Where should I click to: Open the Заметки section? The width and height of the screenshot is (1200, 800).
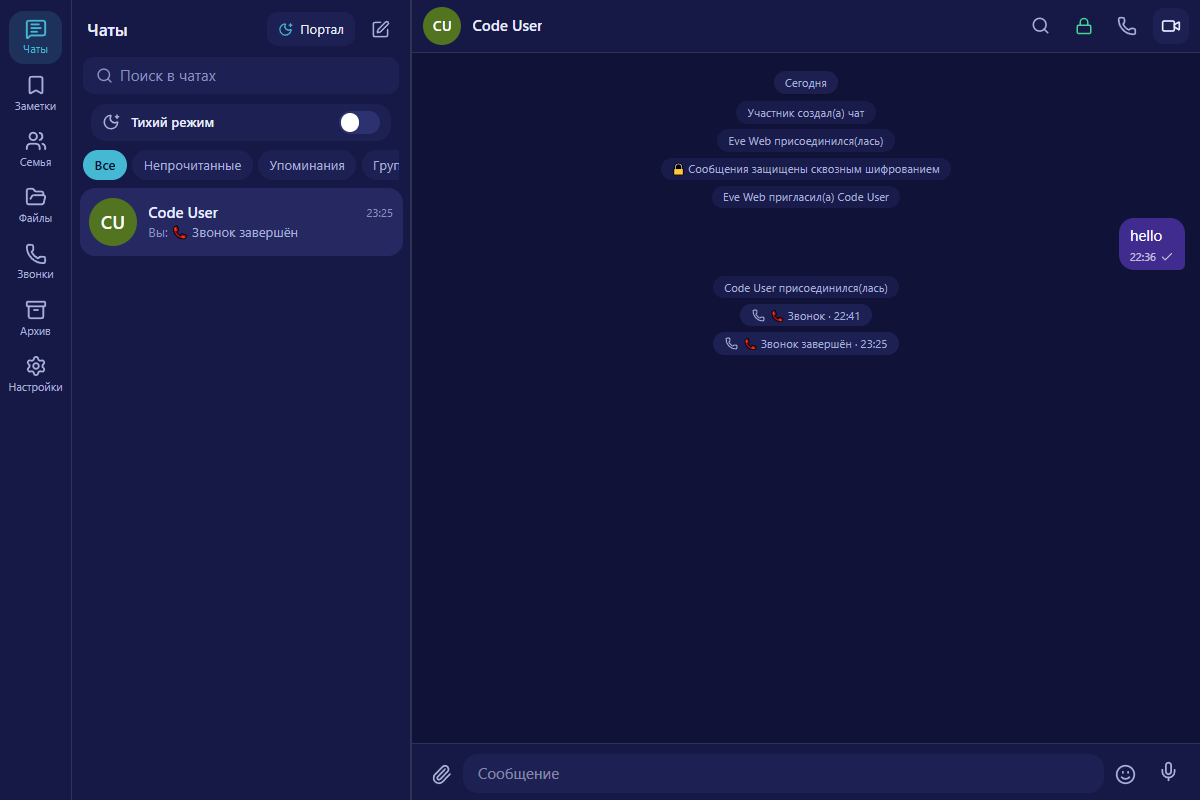tap(35, 93)
